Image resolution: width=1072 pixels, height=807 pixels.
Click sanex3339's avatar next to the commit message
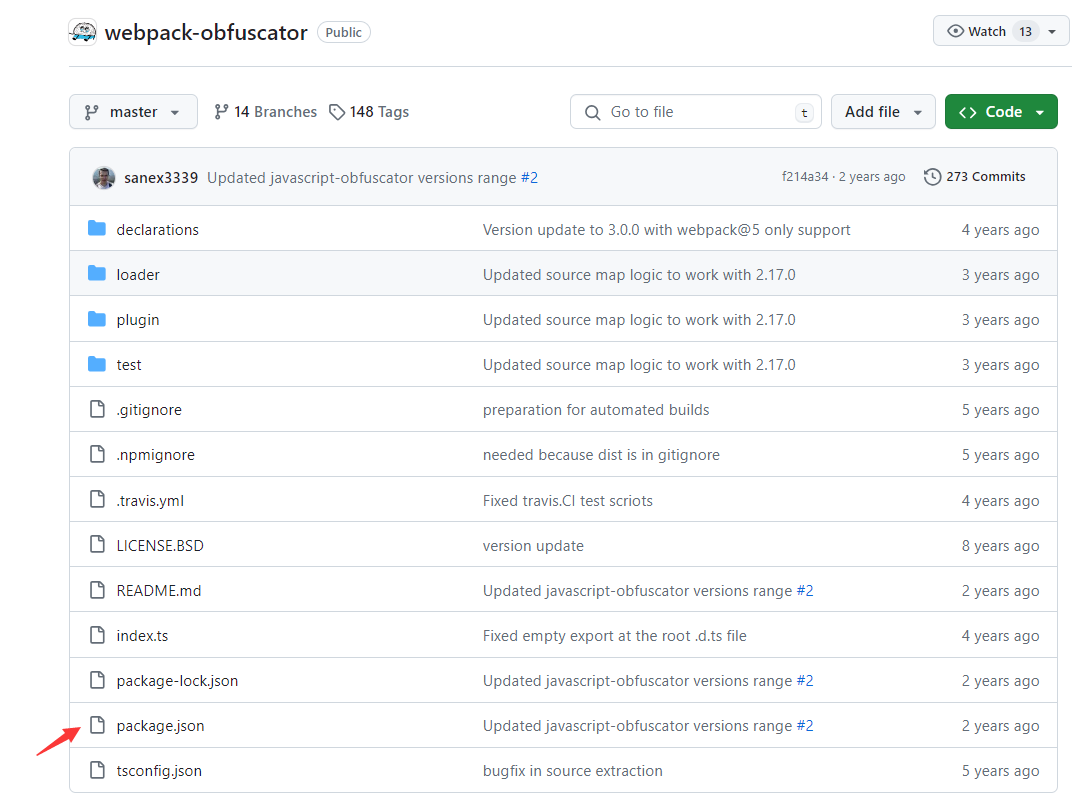click(x=104, y=176)
